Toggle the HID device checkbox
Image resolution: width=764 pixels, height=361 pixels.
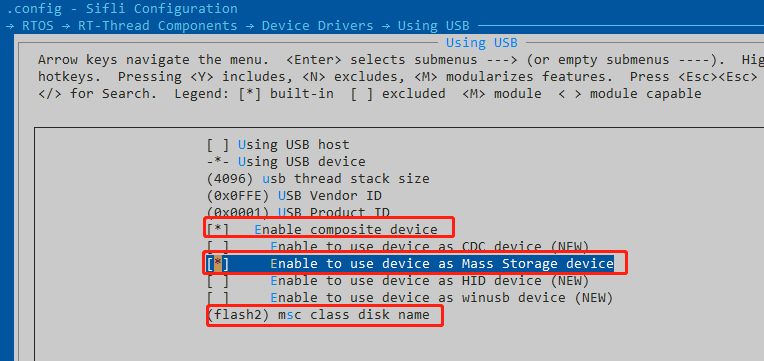tap(217, 281)
